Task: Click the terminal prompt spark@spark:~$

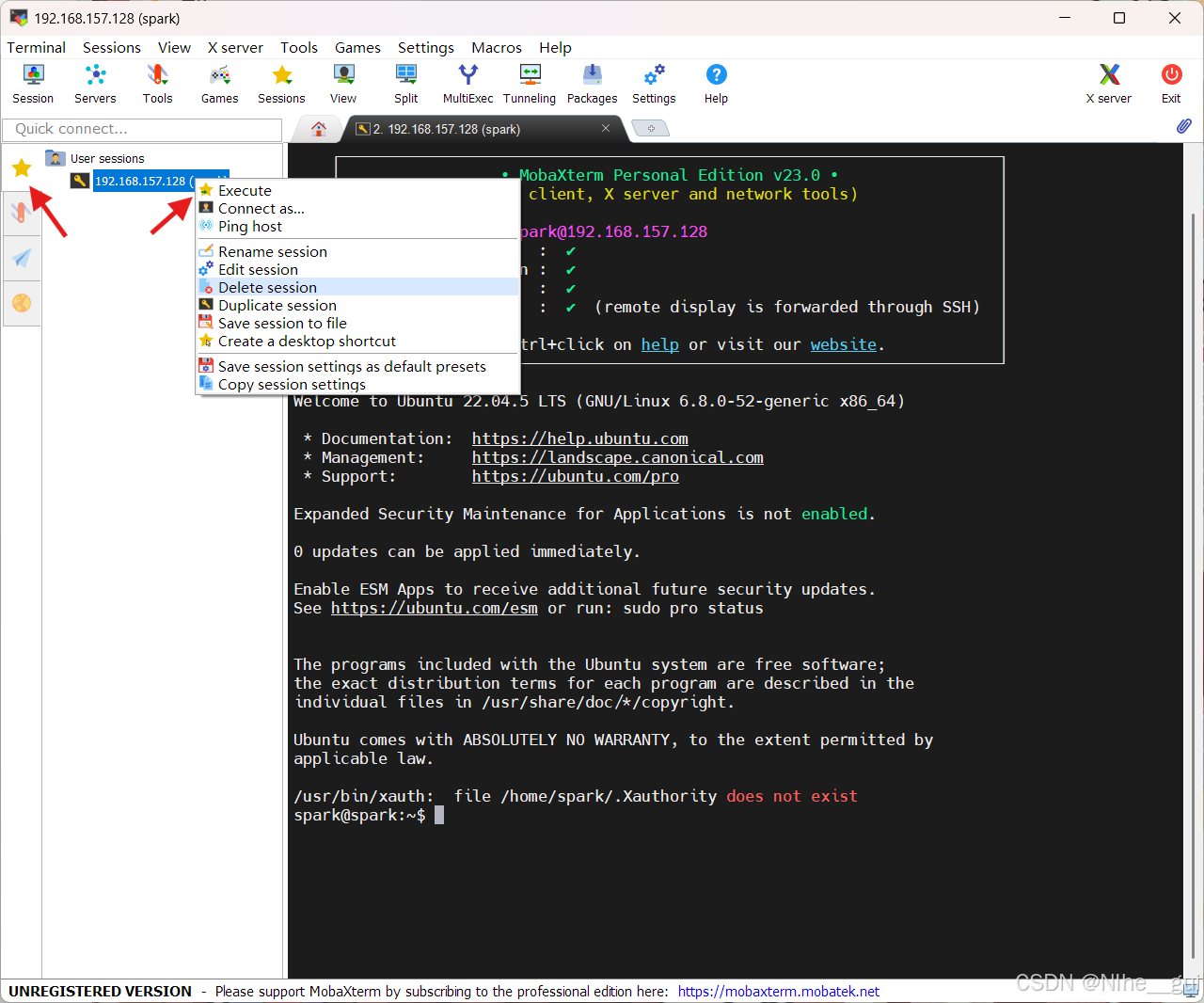Action: (359, 815)
